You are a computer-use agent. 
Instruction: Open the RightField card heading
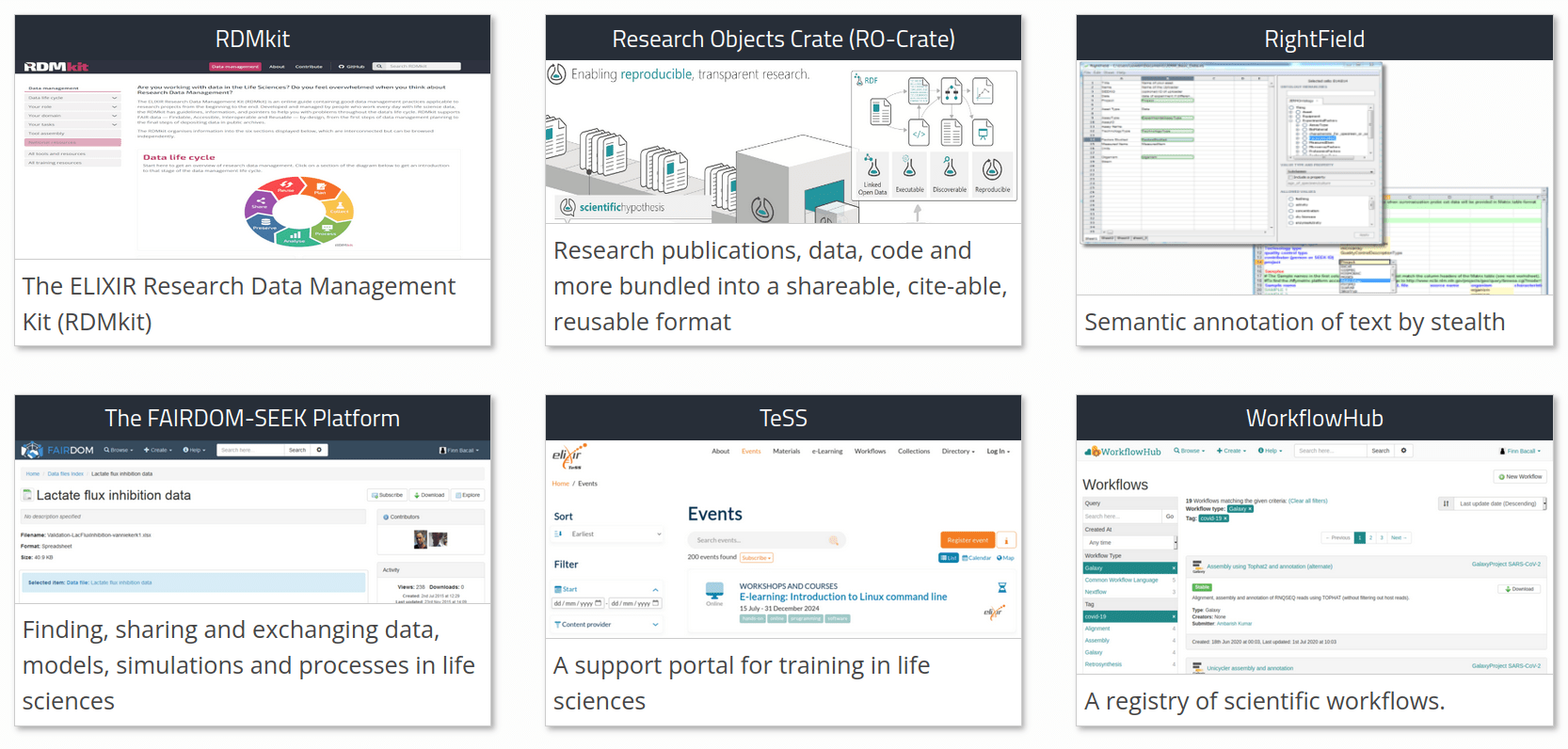pos(1314,39)
